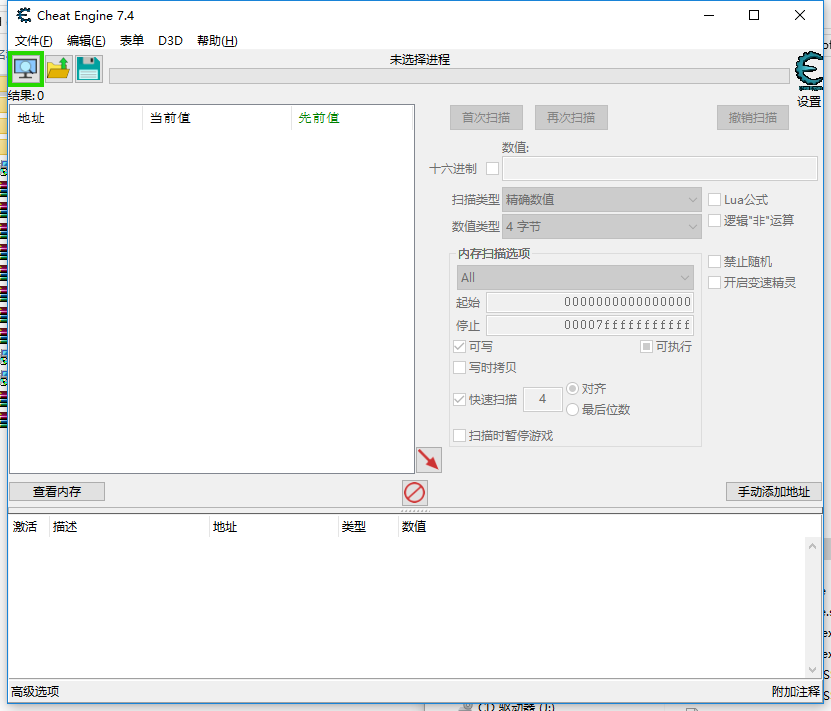Open the memory region All dropdown
Viewport: 831px width, 711px height.
click(x=575, y=278)
